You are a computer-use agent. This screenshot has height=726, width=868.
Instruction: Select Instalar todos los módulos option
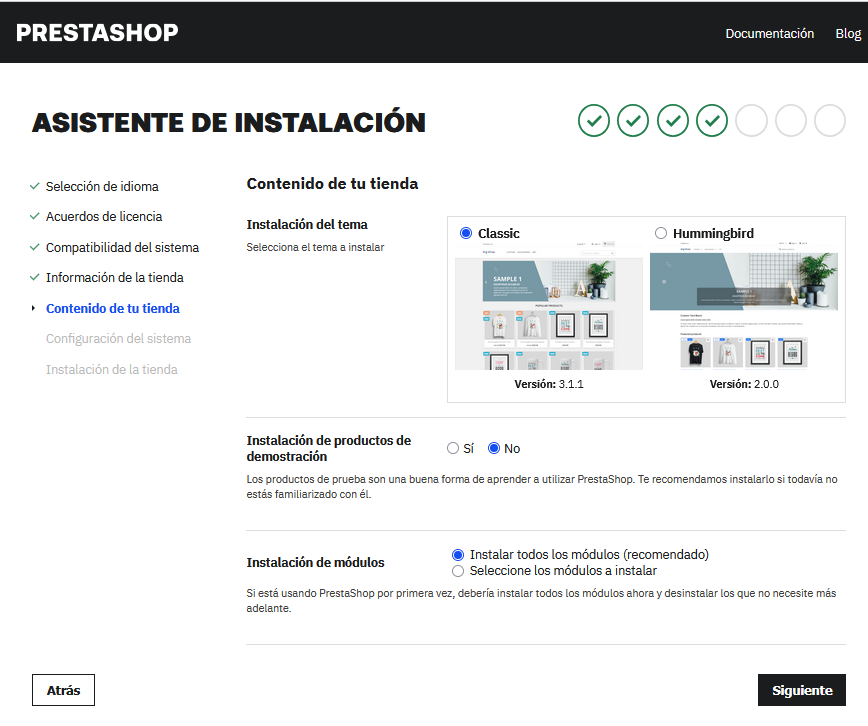458,555
